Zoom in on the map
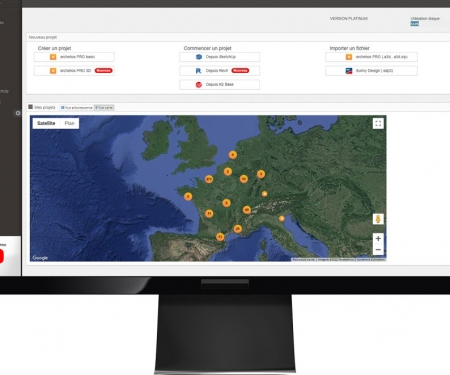Image resolution: width=450 pixels, height=375 pixels. point(378,238)
